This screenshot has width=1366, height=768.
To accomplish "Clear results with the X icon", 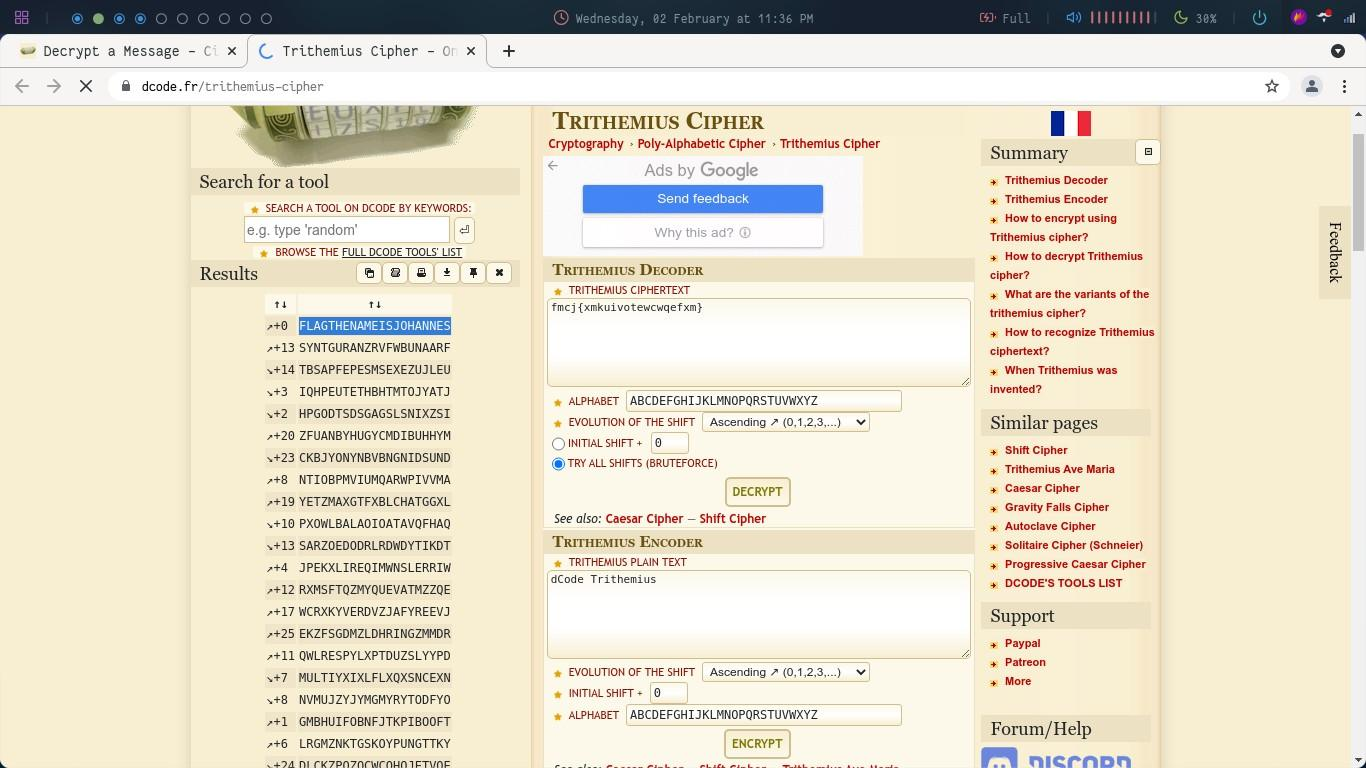I will point(499,273).
